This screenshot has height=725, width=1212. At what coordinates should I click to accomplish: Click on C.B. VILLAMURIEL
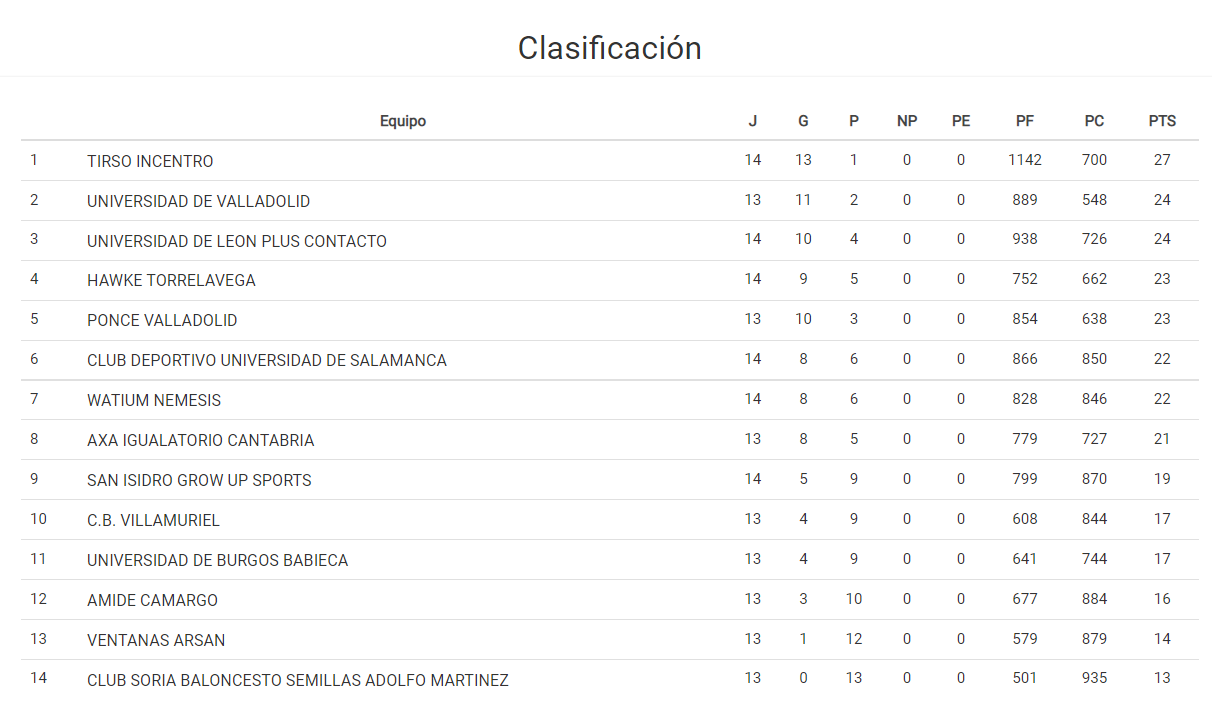click(153, 521)
